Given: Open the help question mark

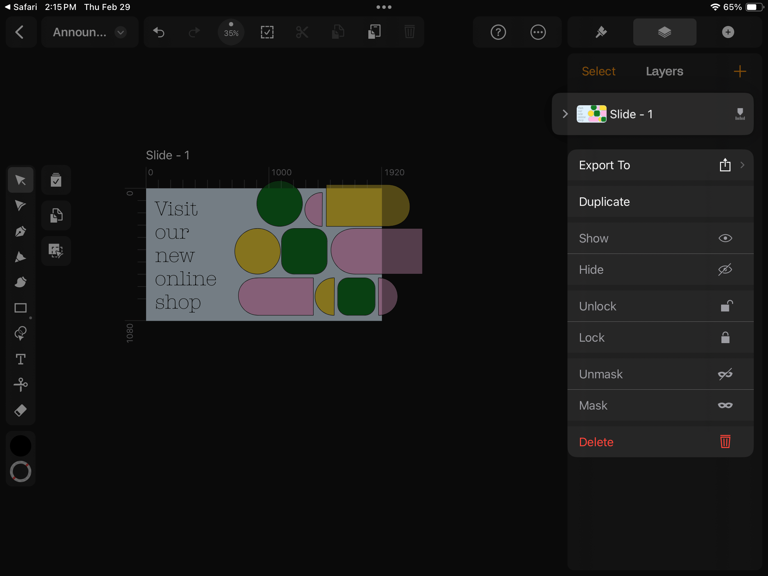Looking at the screenshot, I should (498, 32).
